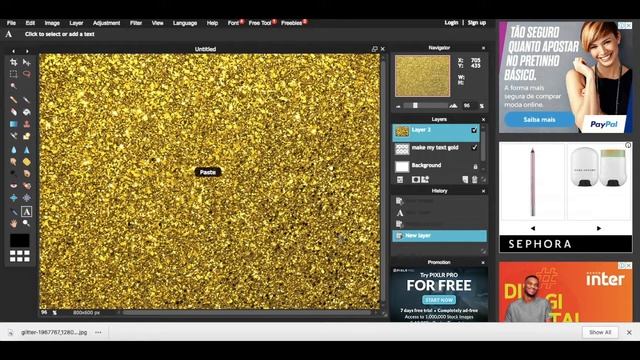Select the Marquee selection tool

pos(13,74)
